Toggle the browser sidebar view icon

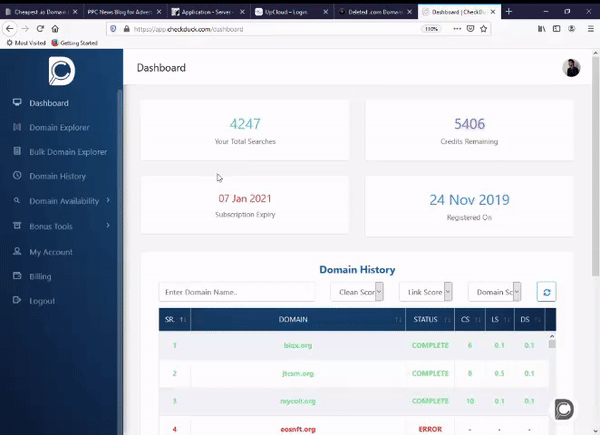click(556, 29)
